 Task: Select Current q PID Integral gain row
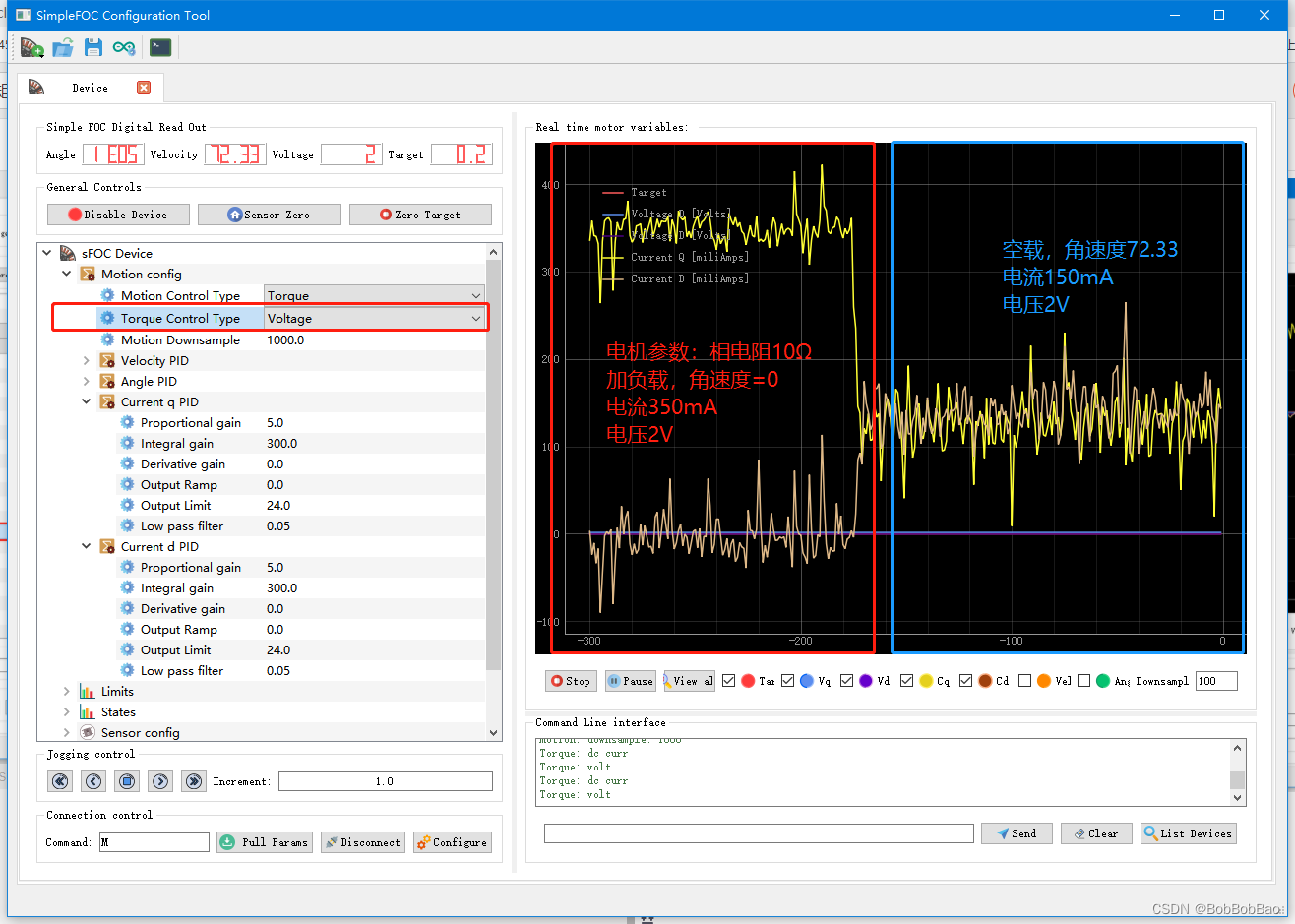263,443
